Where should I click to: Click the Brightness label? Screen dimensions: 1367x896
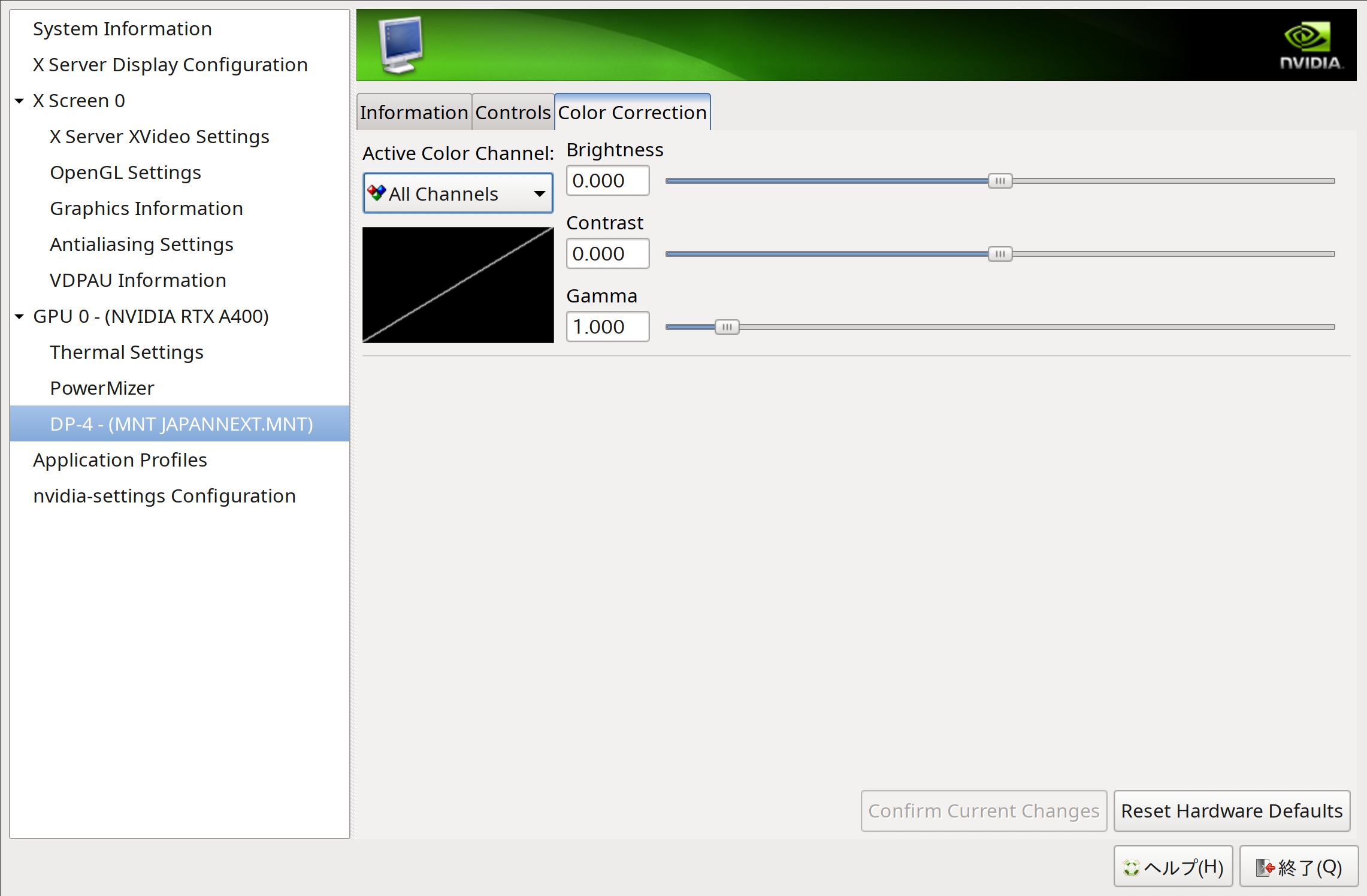pyautogui.click(x=615, y=150)
